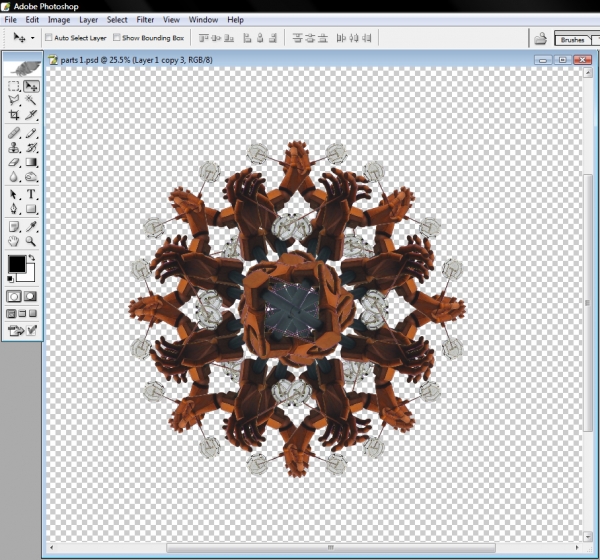Select the Slice tool
Image resolution: width=600 pixels, height=560 pixels.
tap(31, 114)
